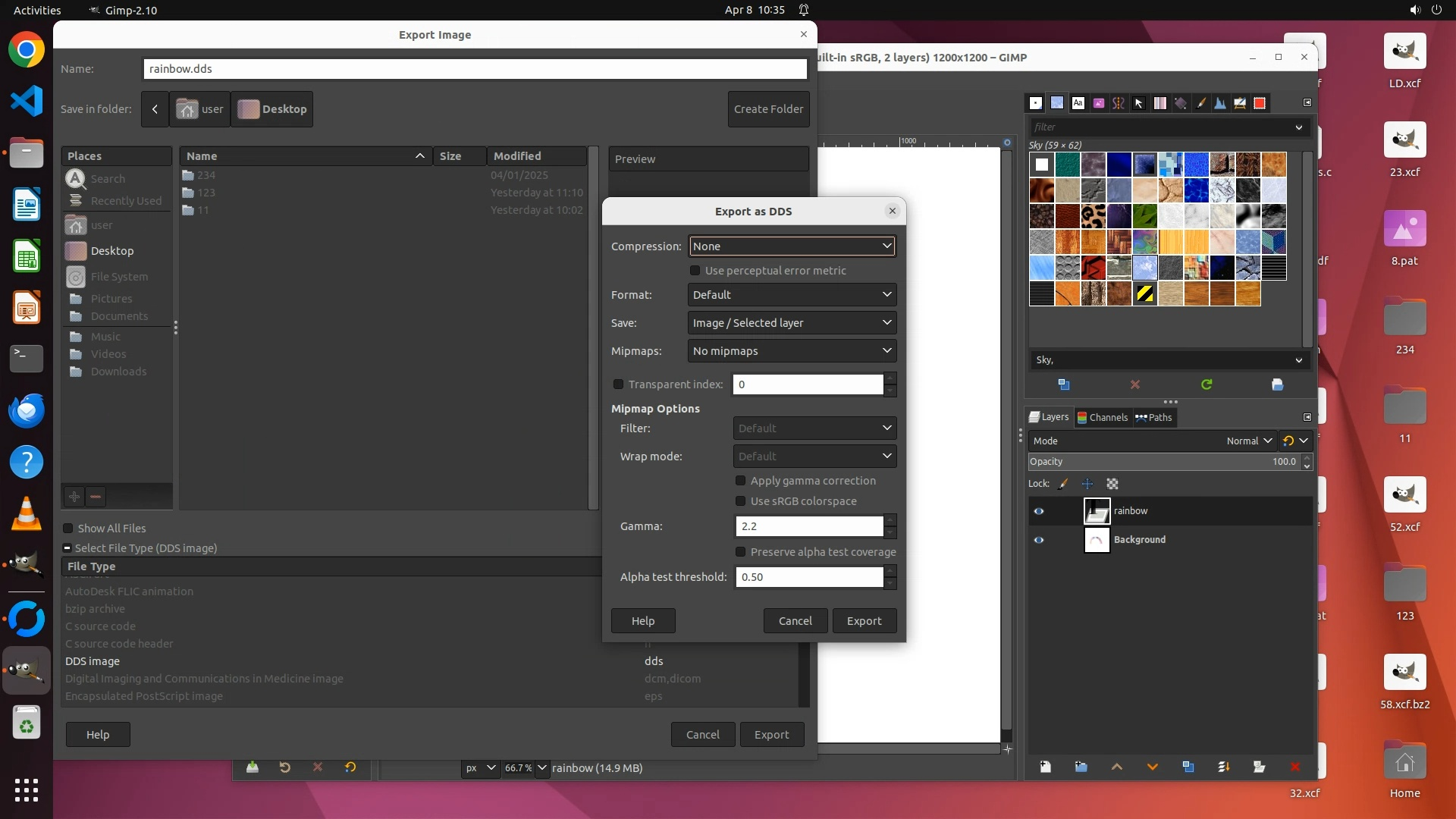
Task: Delete layer with the red X icon
Action: point(1294,767)
